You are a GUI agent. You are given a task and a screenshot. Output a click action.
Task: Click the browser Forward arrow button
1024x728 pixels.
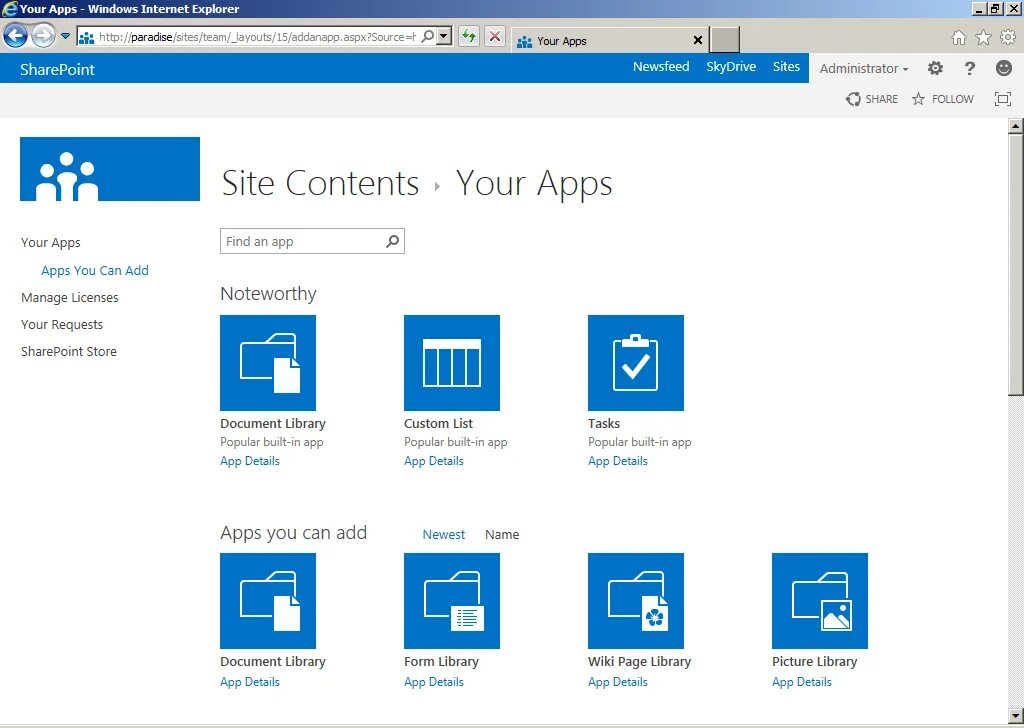[43, 35]
